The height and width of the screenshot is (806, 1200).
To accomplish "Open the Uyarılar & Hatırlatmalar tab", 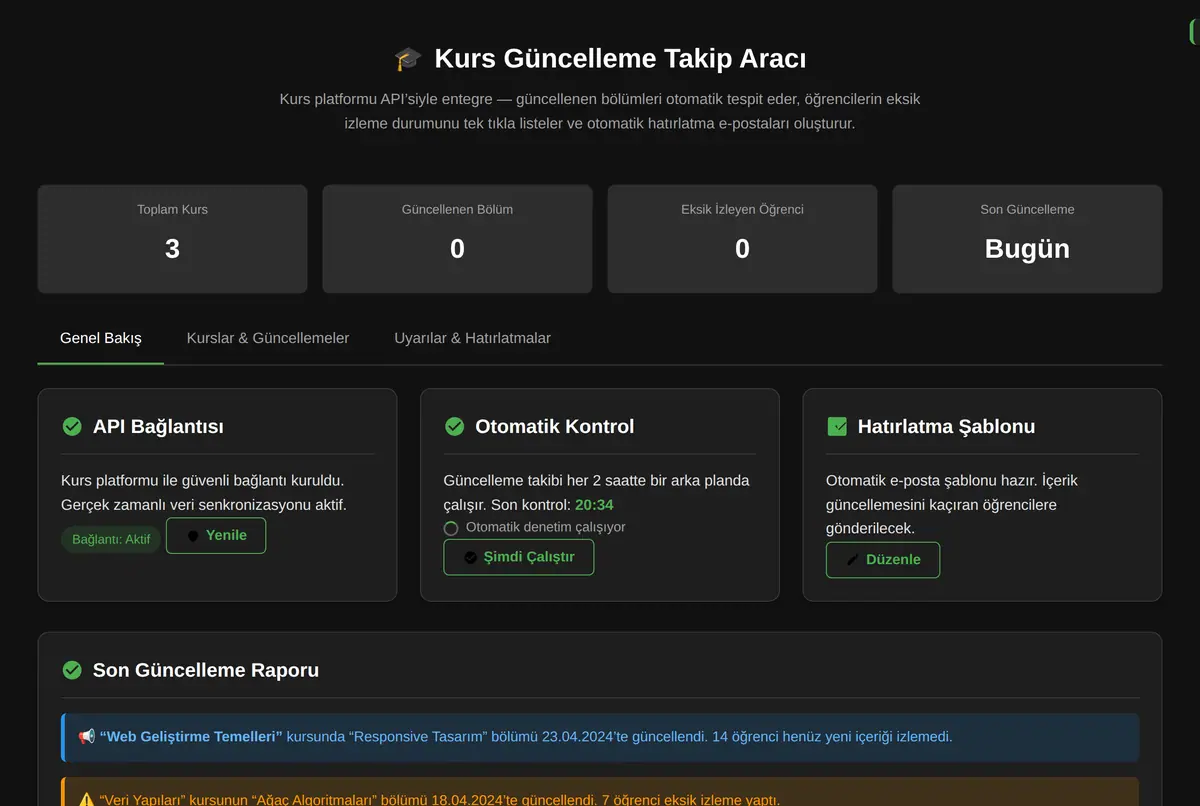I will click(x=473, y=338).
